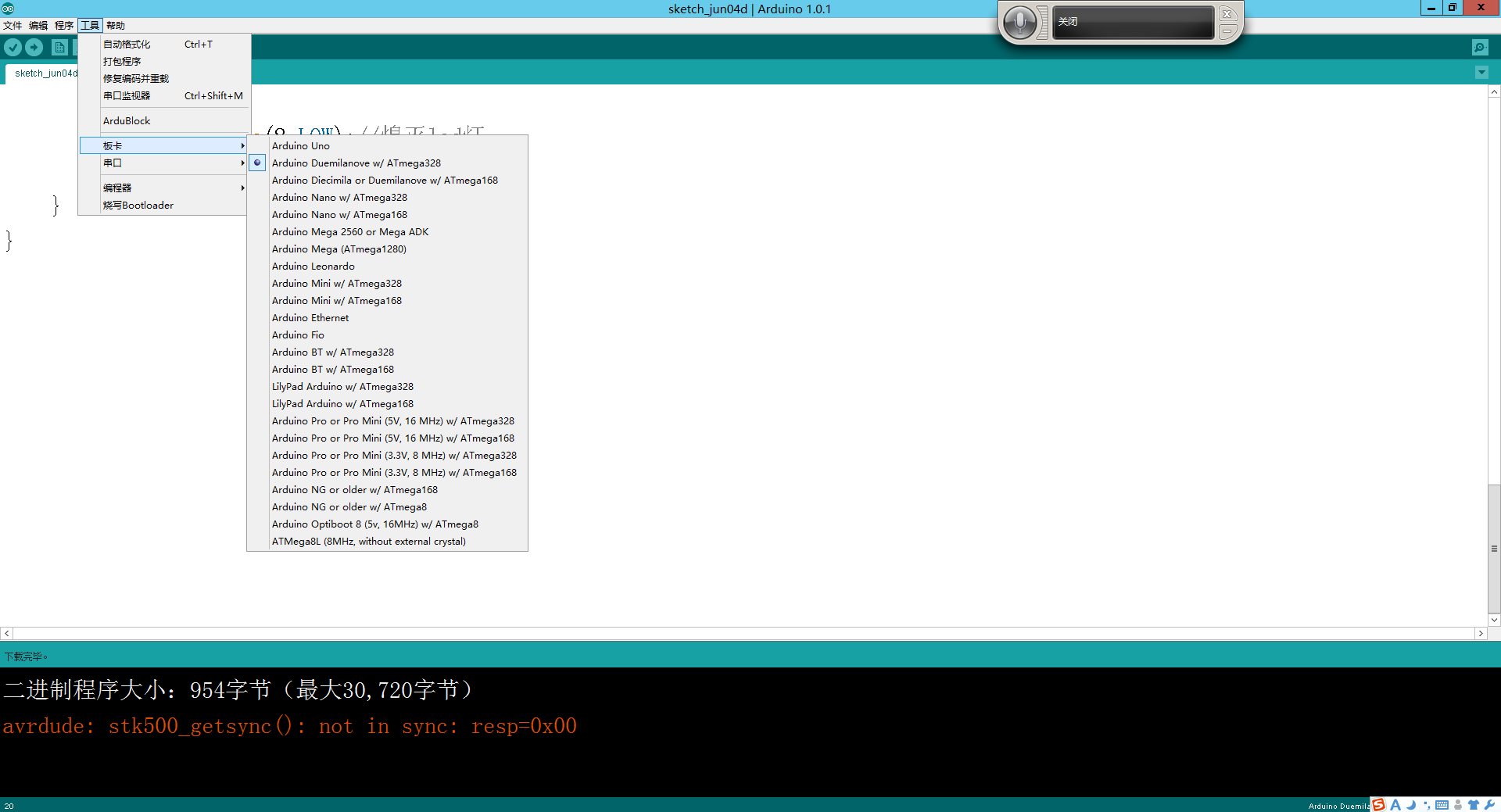Open the Serial Monitor magnifier icon

click(1480, 47)
